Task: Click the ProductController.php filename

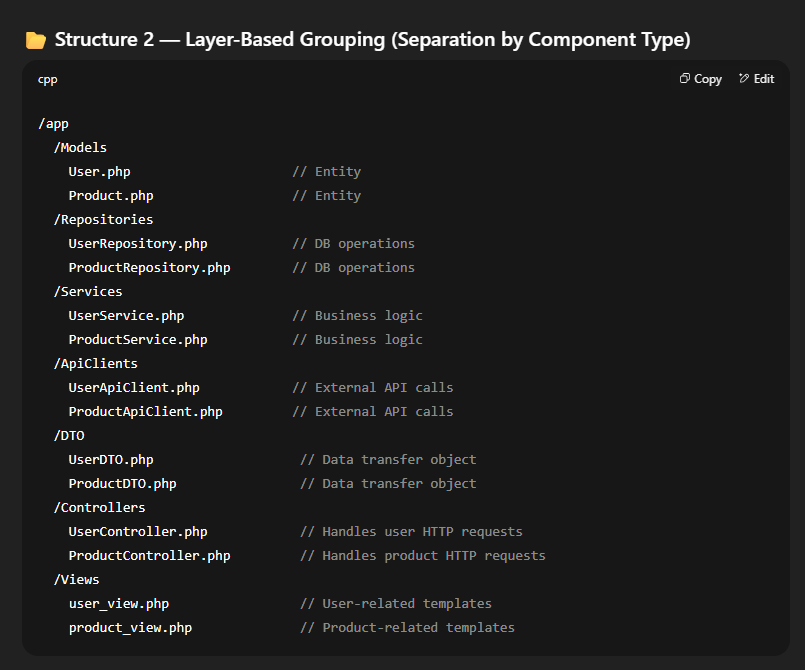Action: 149,555
